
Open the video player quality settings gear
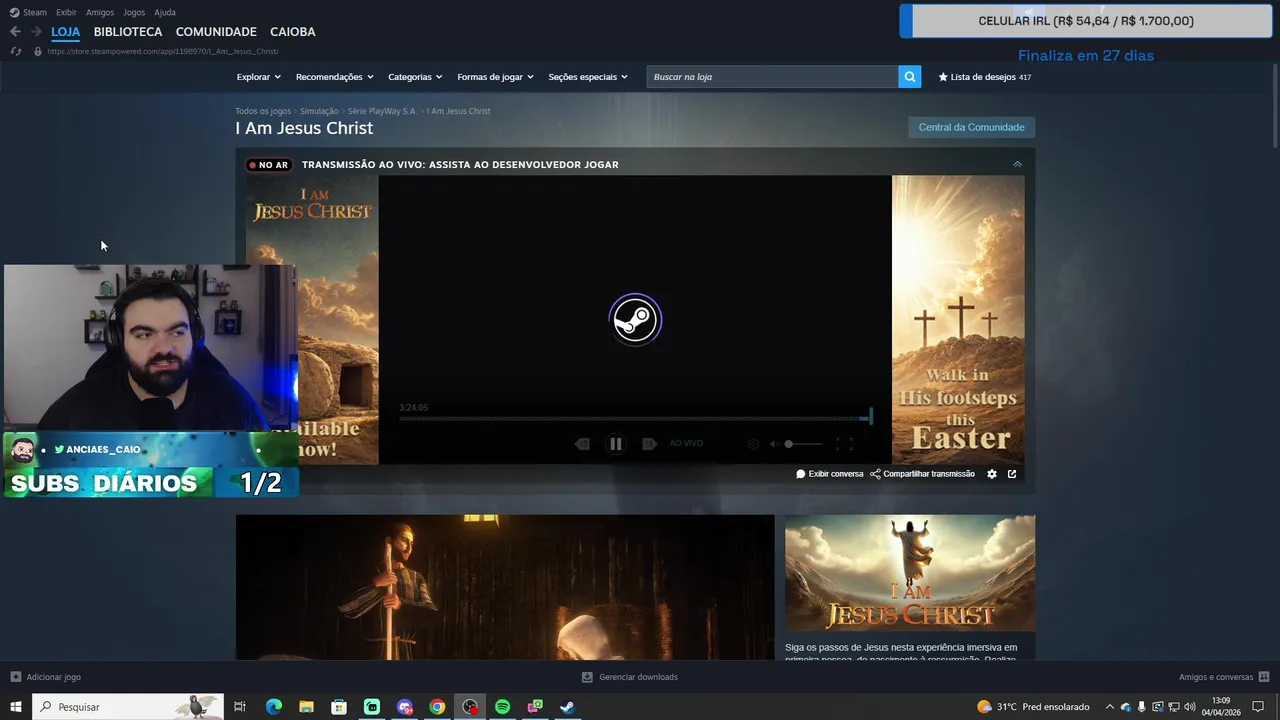(x=753, y=444)
